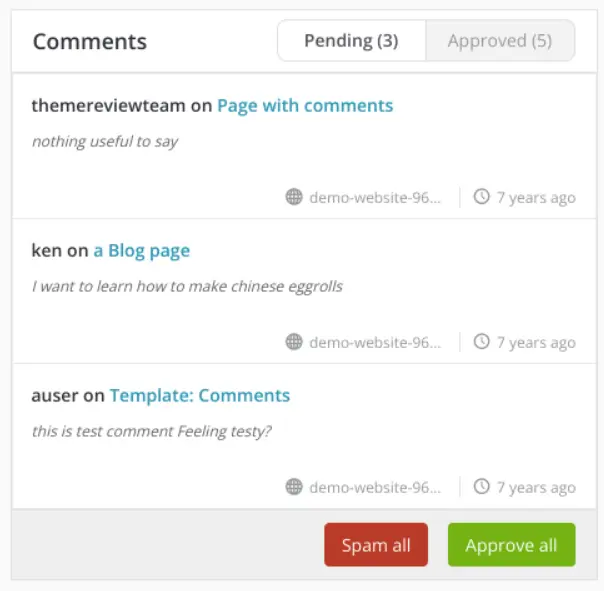
Task: Click globe icon on themereviewteam comment
Action: coord(294,197)
